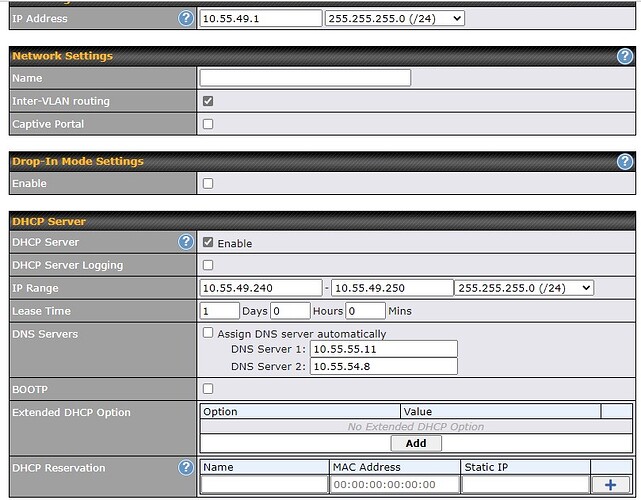Click the help icon beside IP Address
641x500 pixels.
(185, 18)
